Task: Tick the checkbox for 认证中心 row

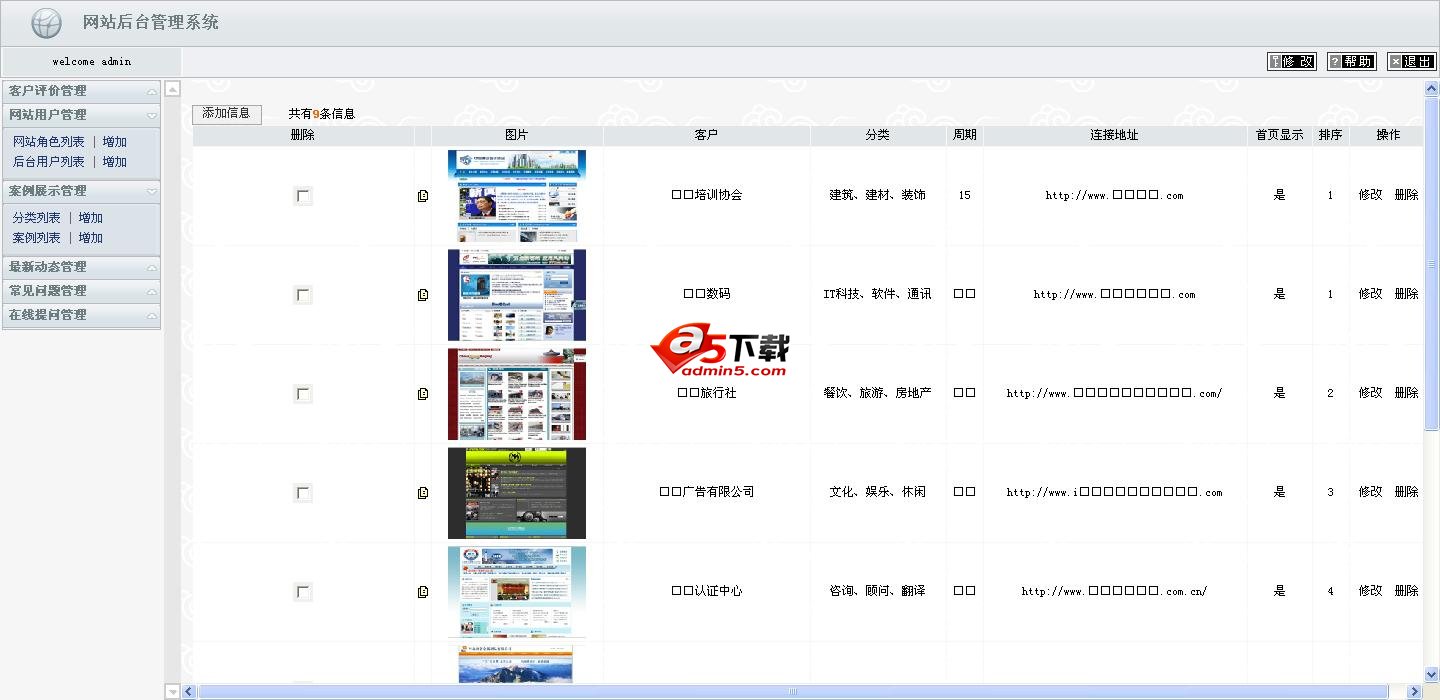Action: click(x=303, y=592)
